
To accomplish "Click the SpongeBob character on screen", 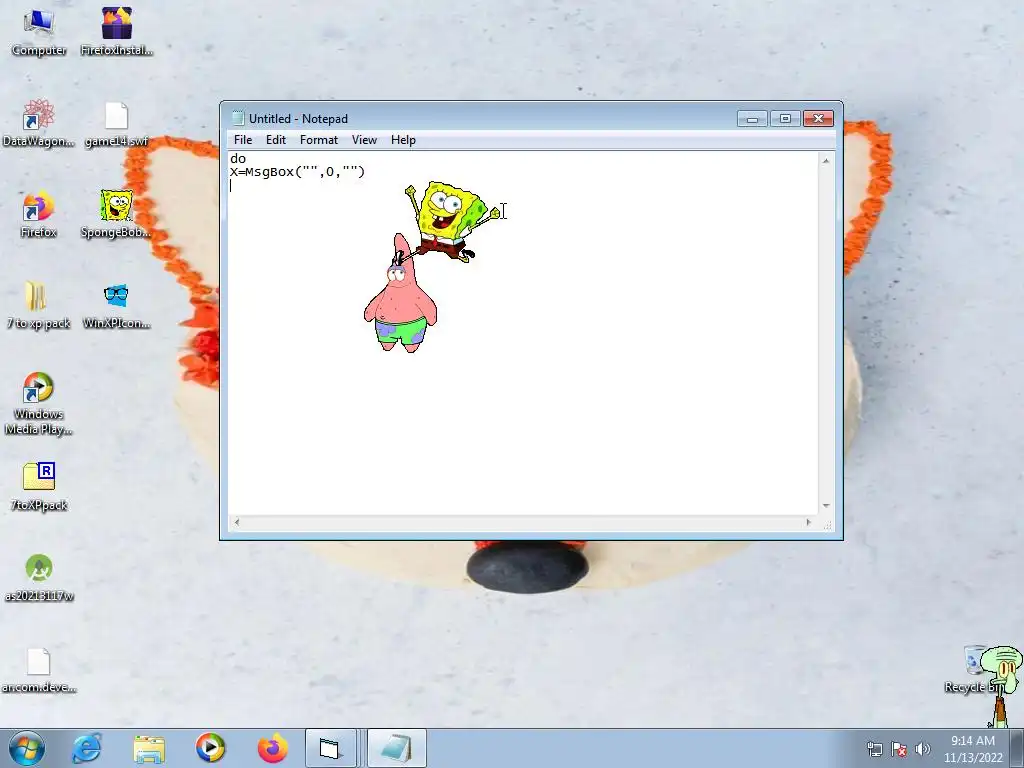I will (x=451, y=221).
